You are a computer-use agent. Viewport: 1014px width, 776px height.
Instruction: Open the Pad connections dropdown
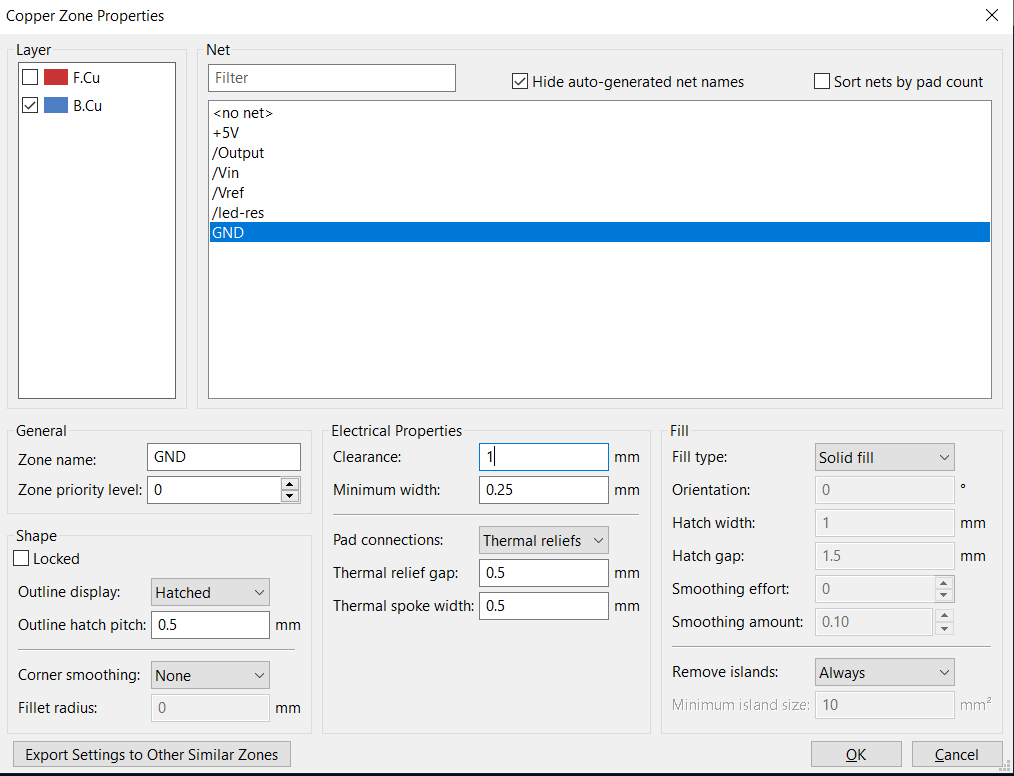(x=543, y=540)
